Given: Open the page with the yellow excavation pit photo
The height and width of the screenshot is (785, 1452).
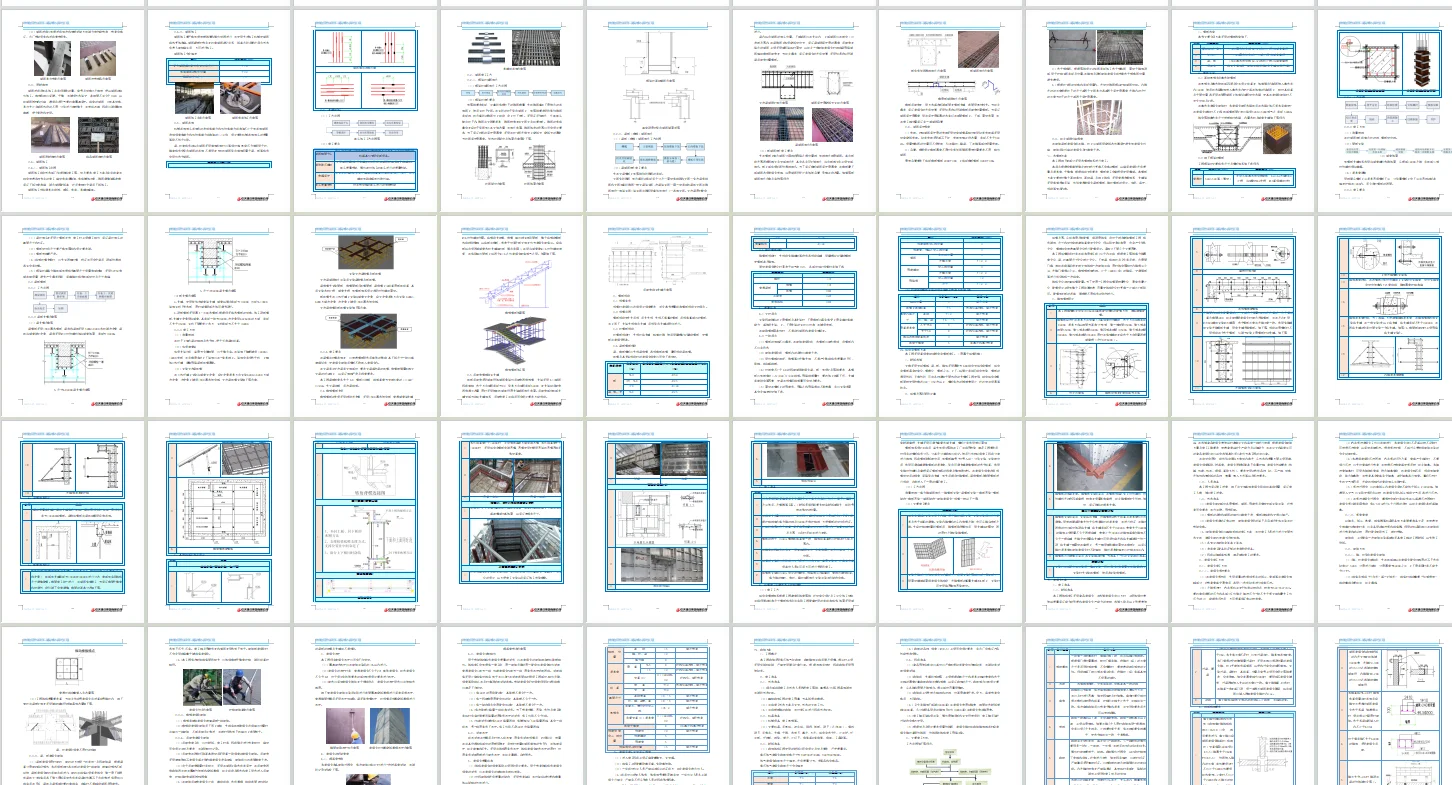Looking at the screenshot, I should pyautogui.click(x=1241, y=112).
